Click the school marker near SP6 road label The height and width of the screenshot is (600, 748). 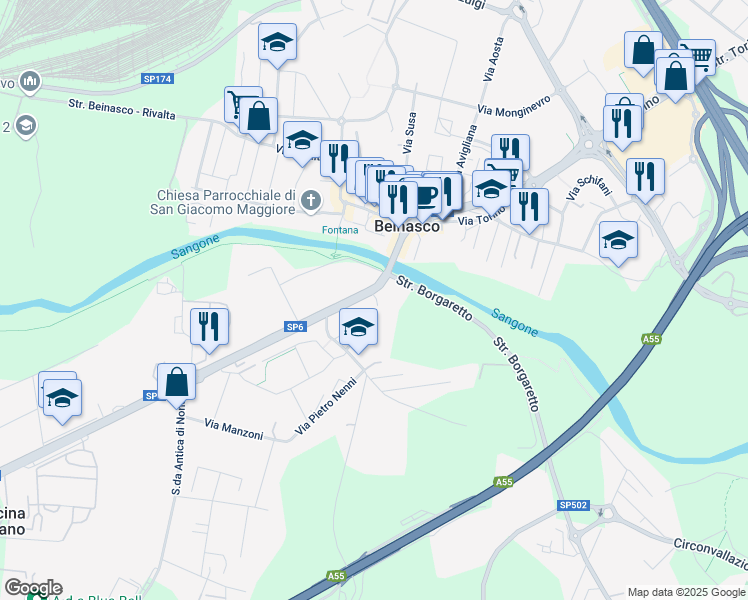(x=358, y=331)
